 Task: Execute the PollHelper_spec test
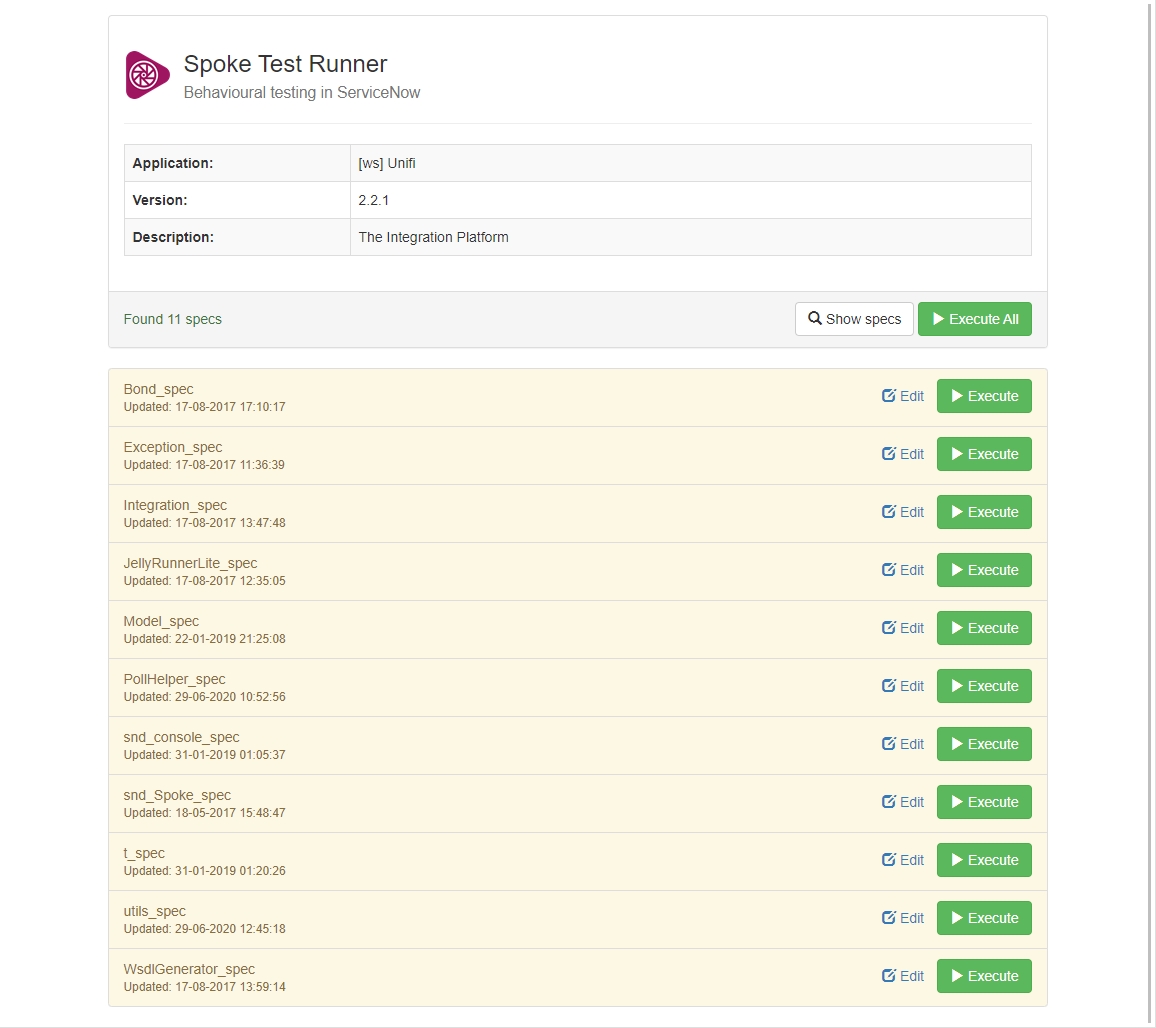[x=983, y=686]
